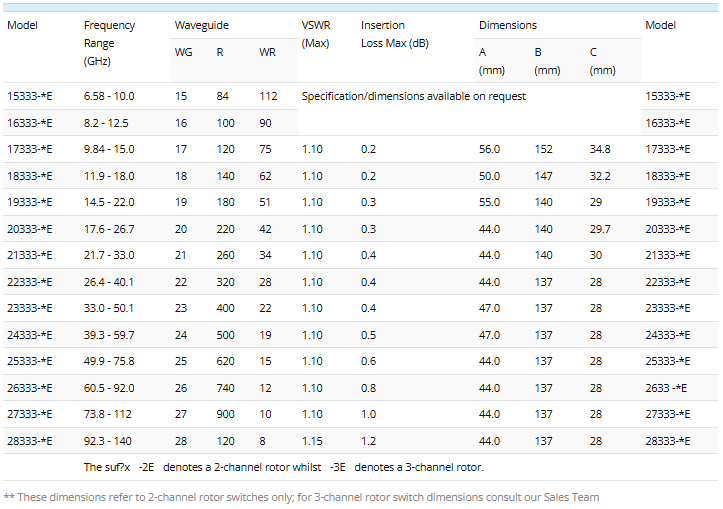Select the 34.8 dimension C value
Screen dimensions: 723x509
[x=600, y=149]
